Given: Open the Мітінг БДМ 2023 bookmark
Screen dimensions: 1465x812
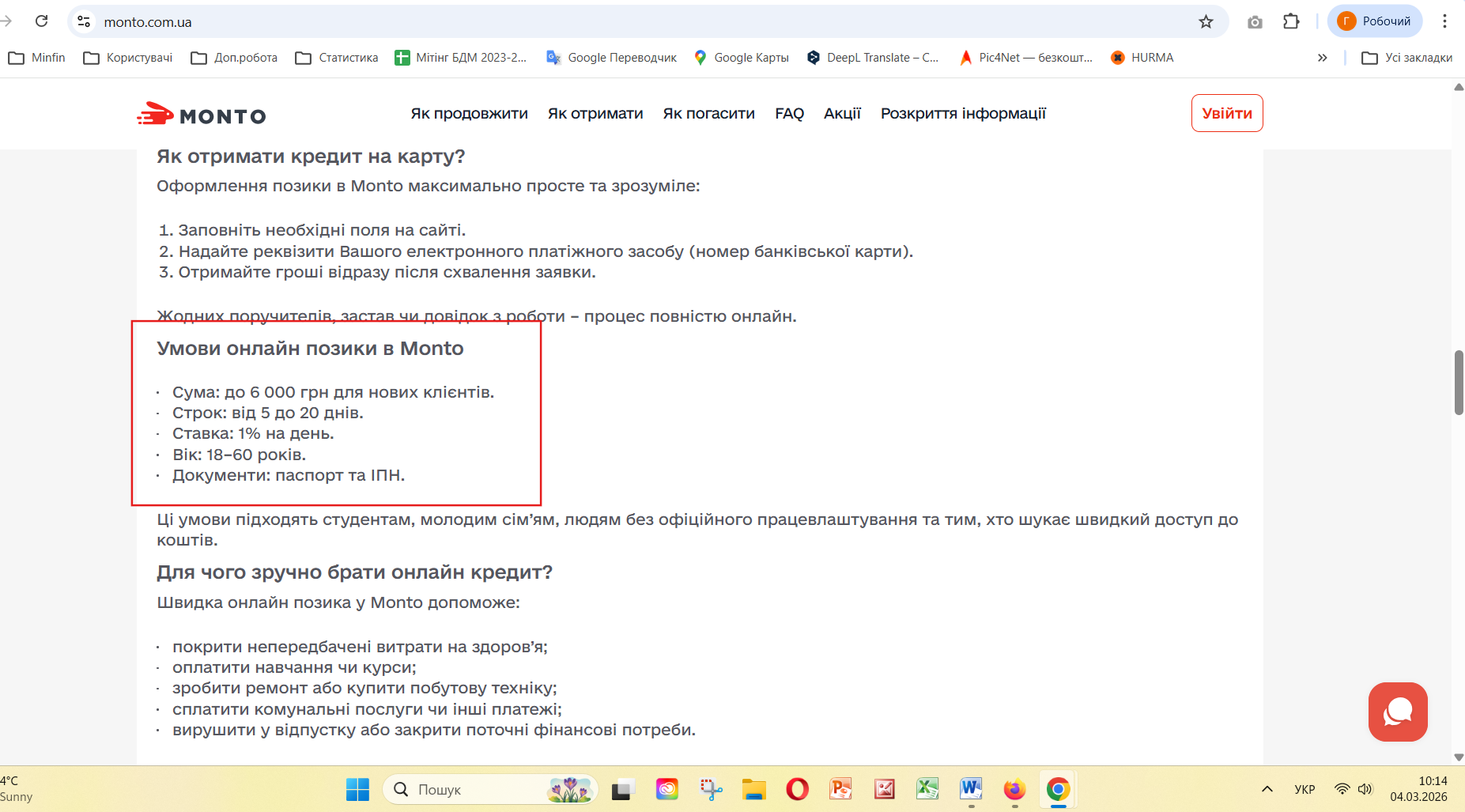Looking at the screenshot, I should click(461, 58).
